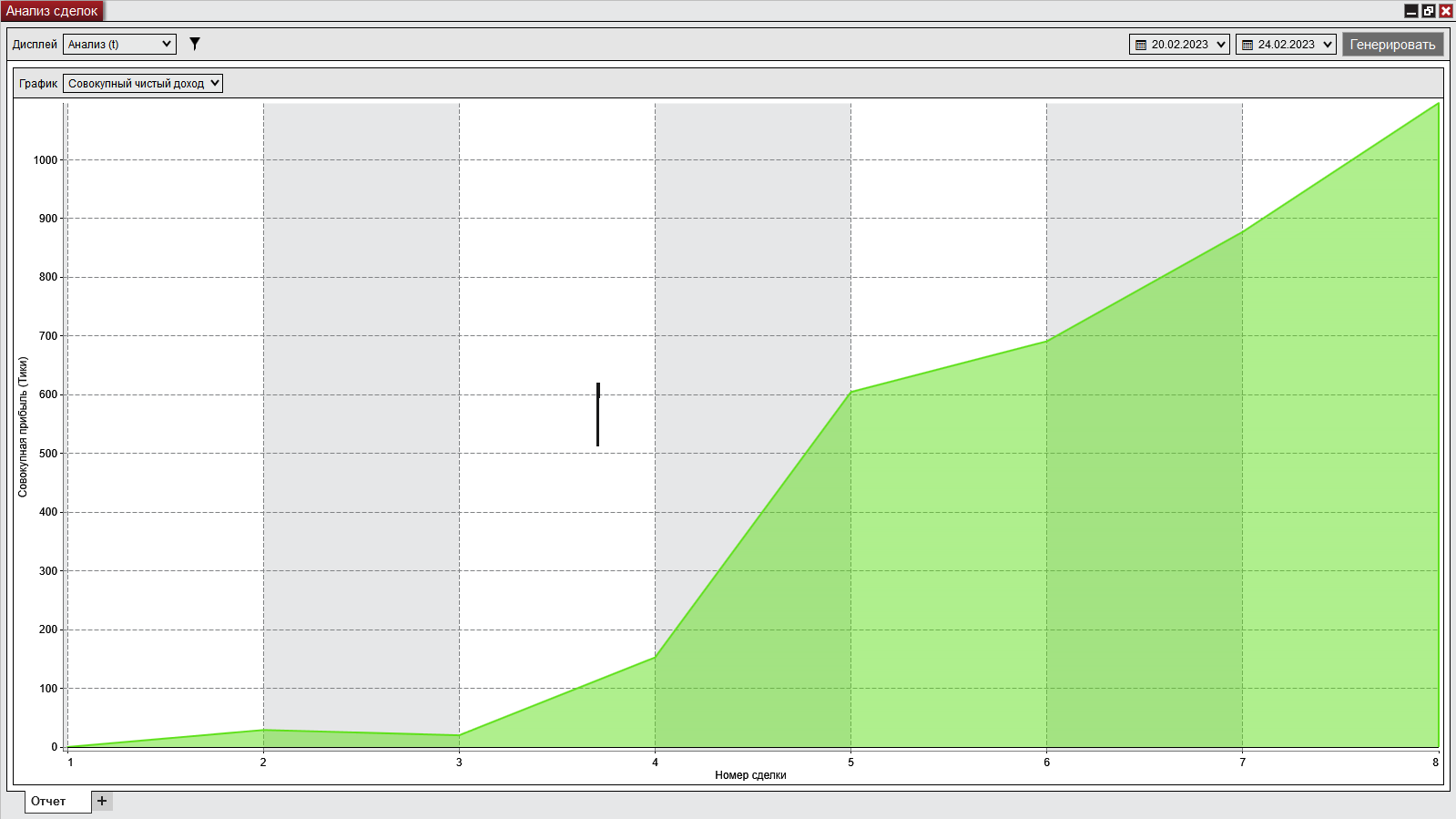Screen dimensions: 1456x819
Task: Click the Генерировать button
Action: [x=1392, y=44]
